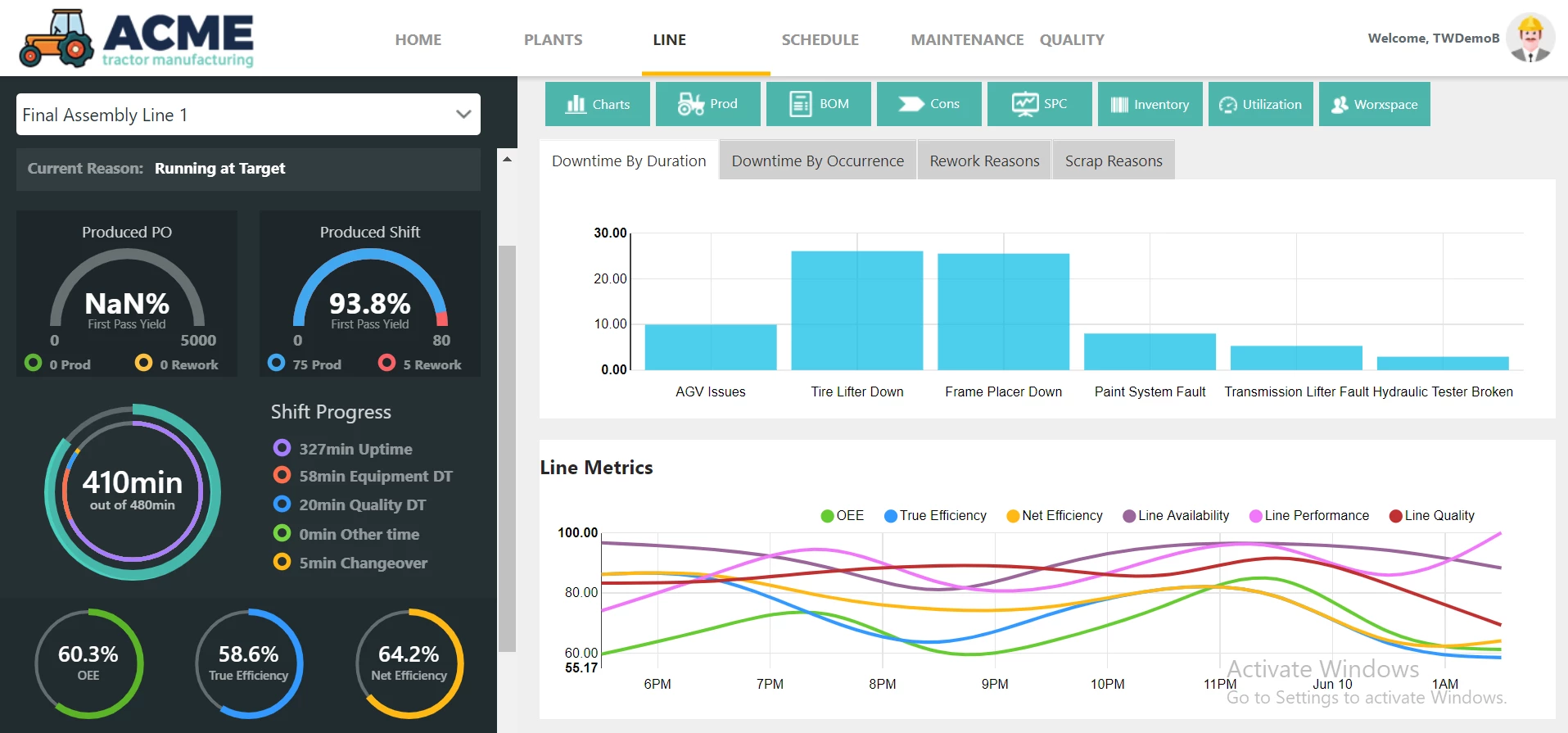The width and height of the screenshot is (1568, 733).
Task: Toggle OEE series in legend
Action: (x=843, y=515)
